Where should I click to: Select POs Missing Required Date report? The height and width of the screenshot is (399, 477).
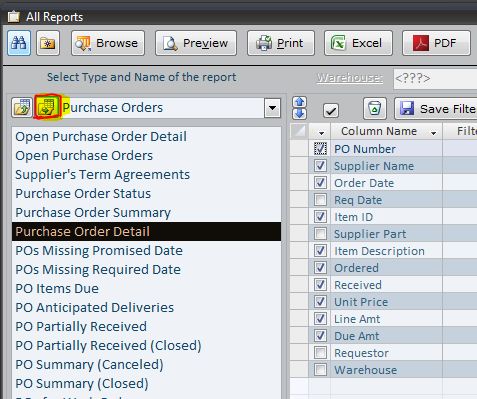146,269
